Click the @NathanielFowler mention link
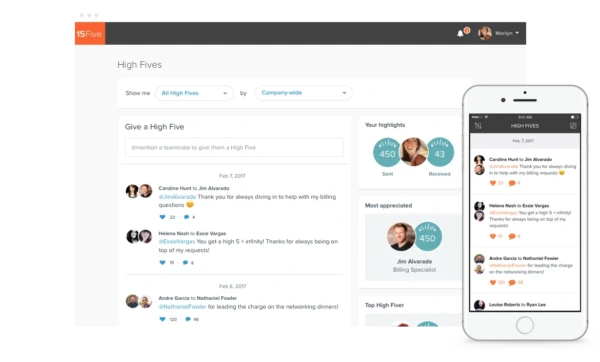600x362 pixels. 183,307
